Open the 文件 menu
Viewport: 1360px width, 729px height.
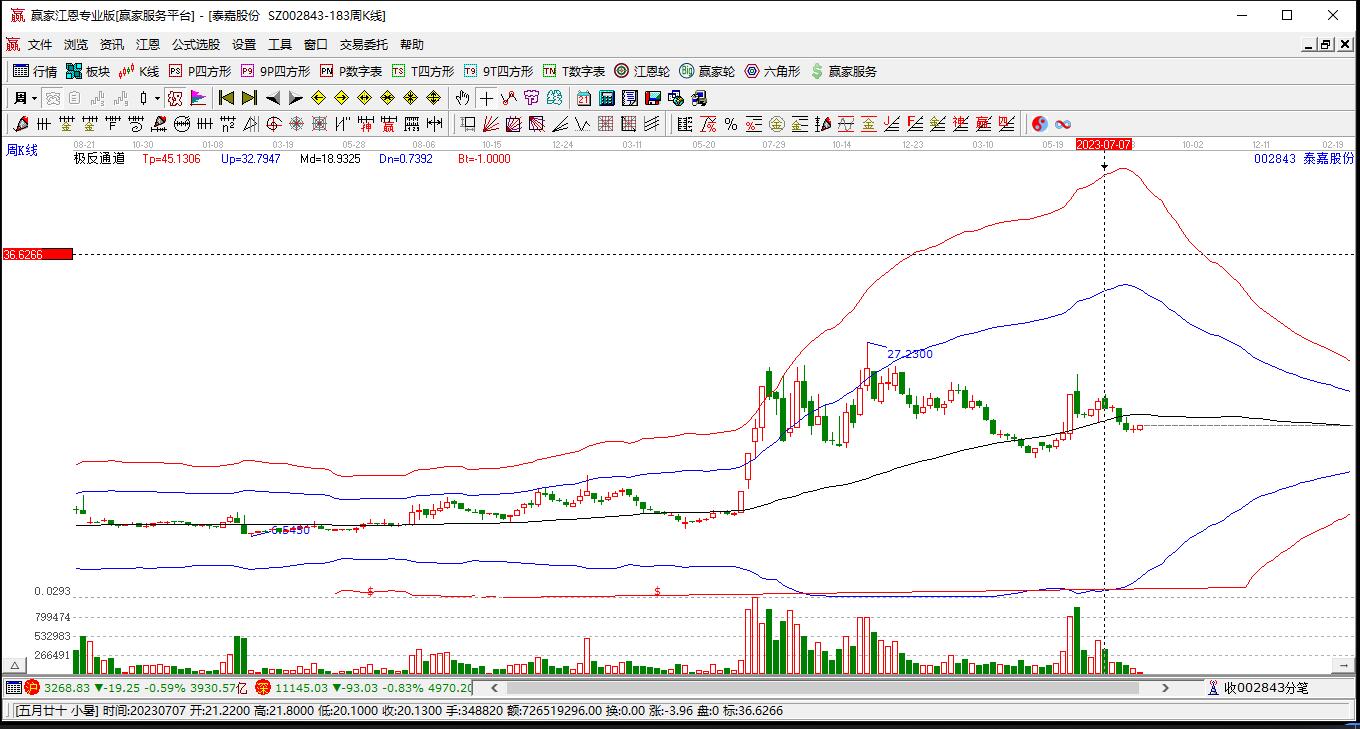pos(40,45)
